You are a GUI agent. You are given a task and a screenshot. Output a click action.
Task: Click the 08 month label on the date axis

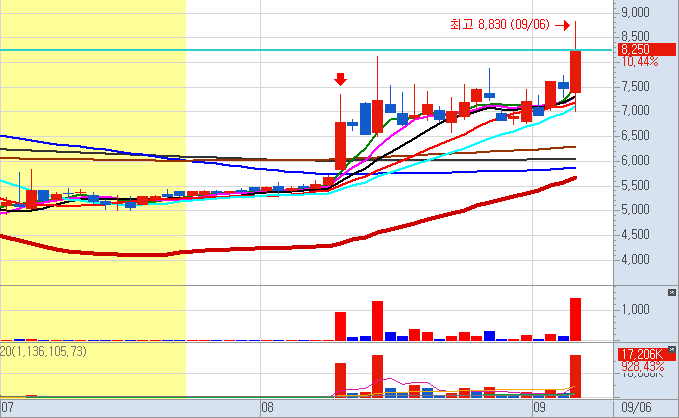click(x=267, y=408)
